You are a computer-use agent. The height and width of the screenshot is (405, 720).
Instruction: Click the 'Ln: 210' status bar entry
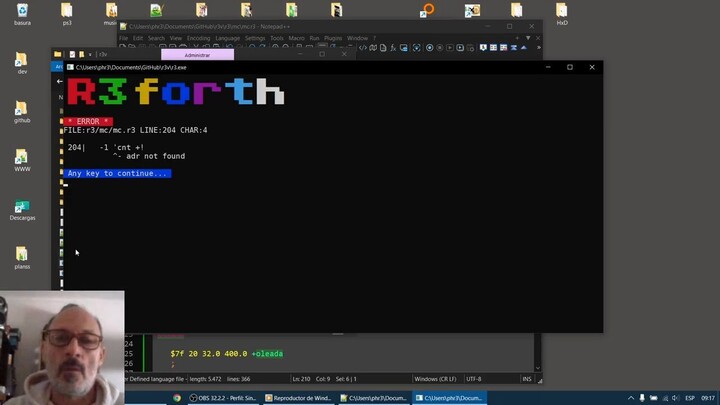tap(301, 379)
